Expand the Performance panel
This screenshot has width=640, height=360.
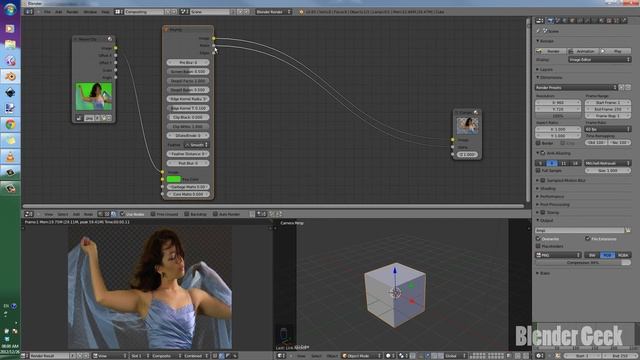(x=538, y=196)
